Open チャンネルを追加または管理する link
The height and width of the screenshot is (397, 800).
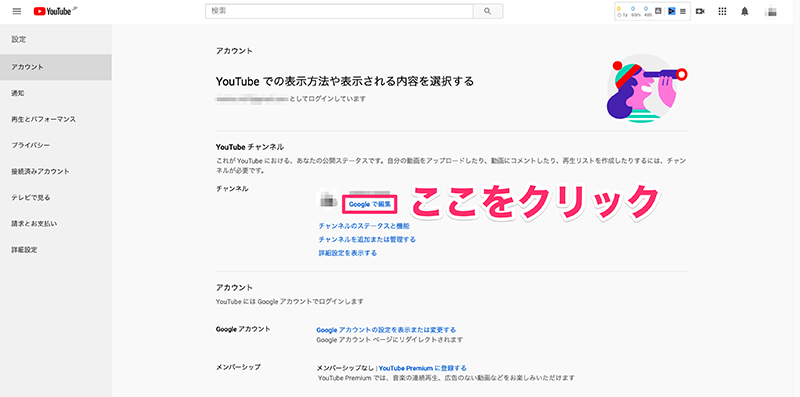click(367, 239)
